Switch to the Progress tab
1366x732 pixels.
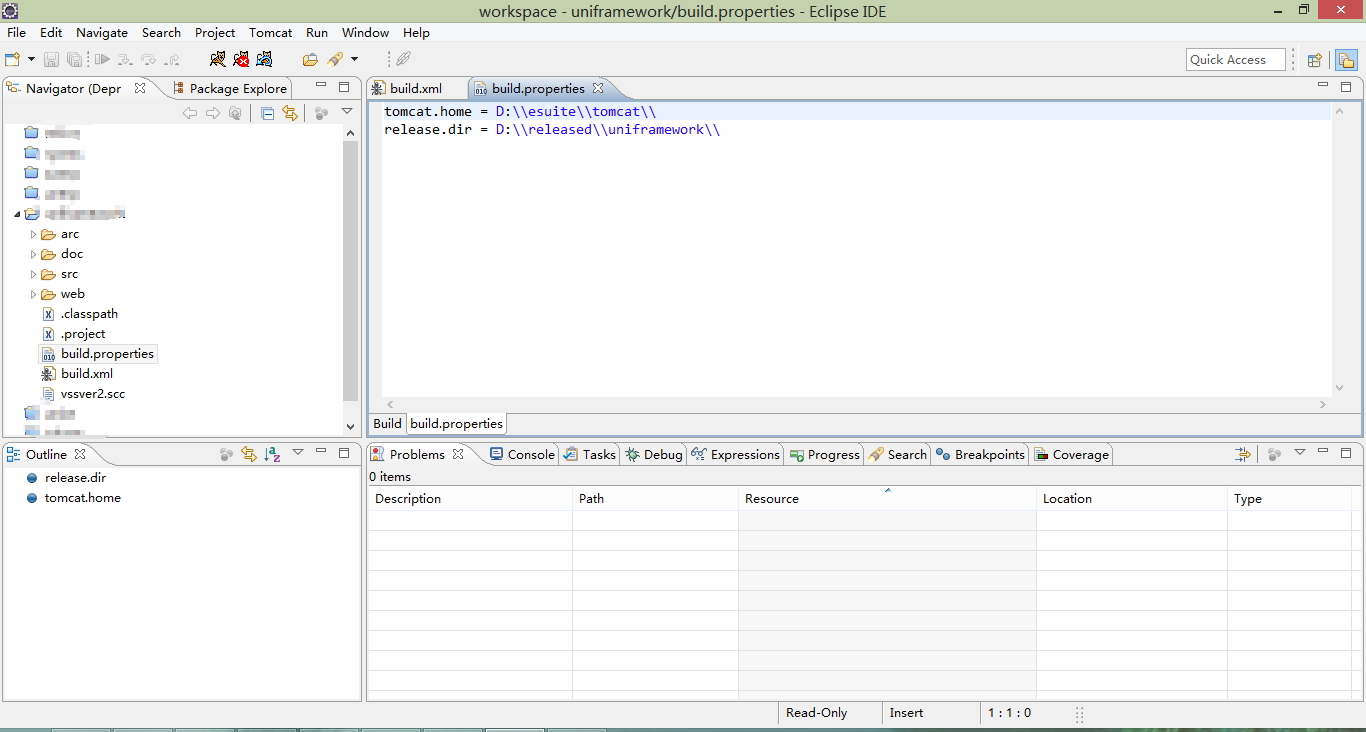[x=824, y=454]
